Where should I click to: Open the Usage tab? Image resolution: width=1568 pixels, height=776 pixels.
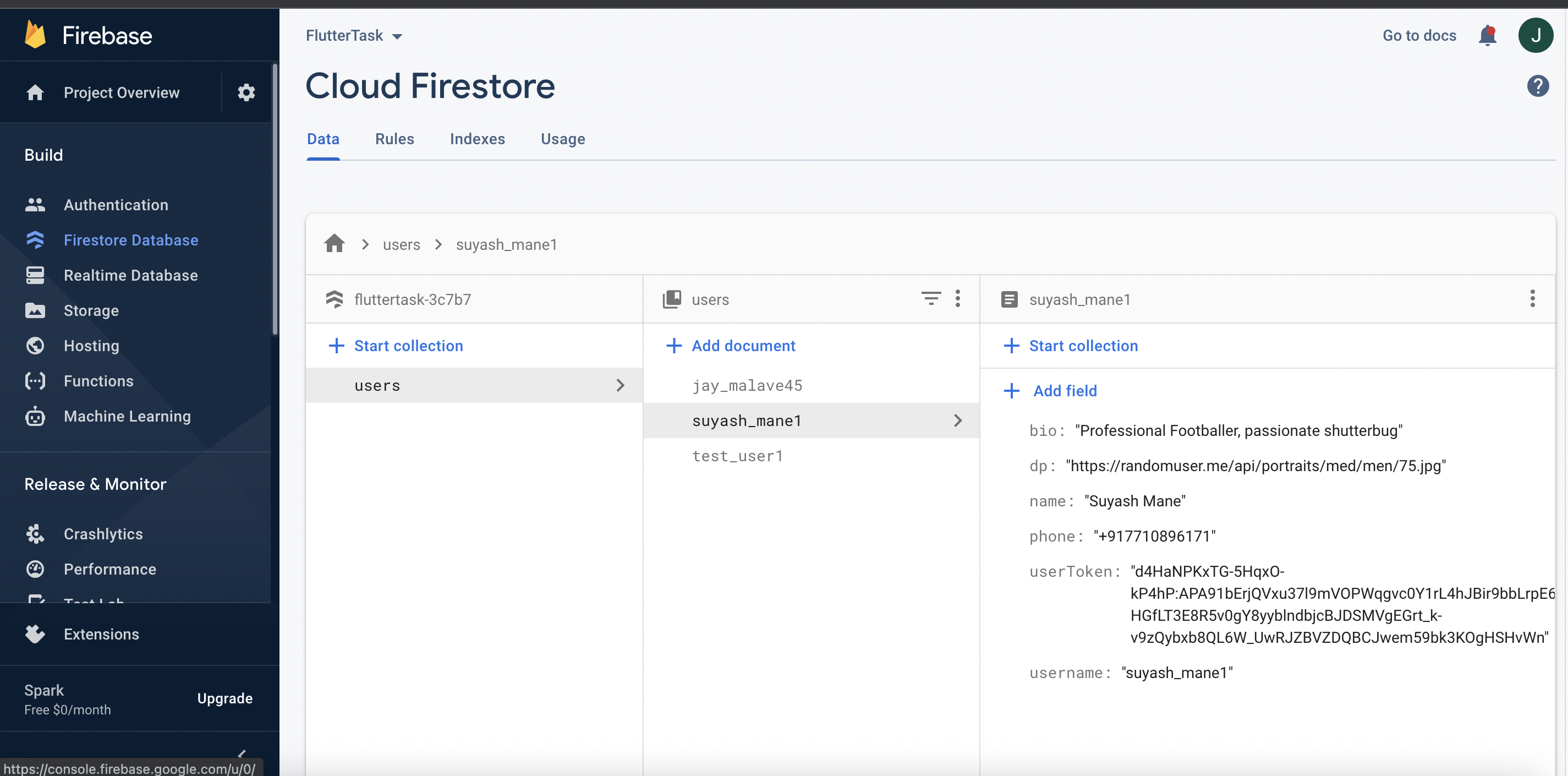[562, 139]
